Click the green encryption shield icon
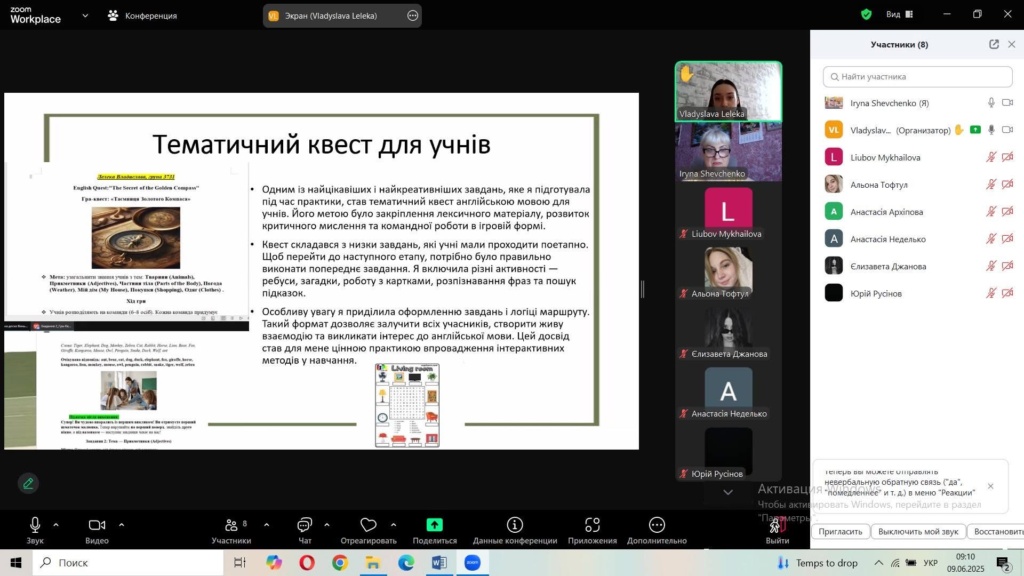This screenshot has width=1024, height=576. 867,14
